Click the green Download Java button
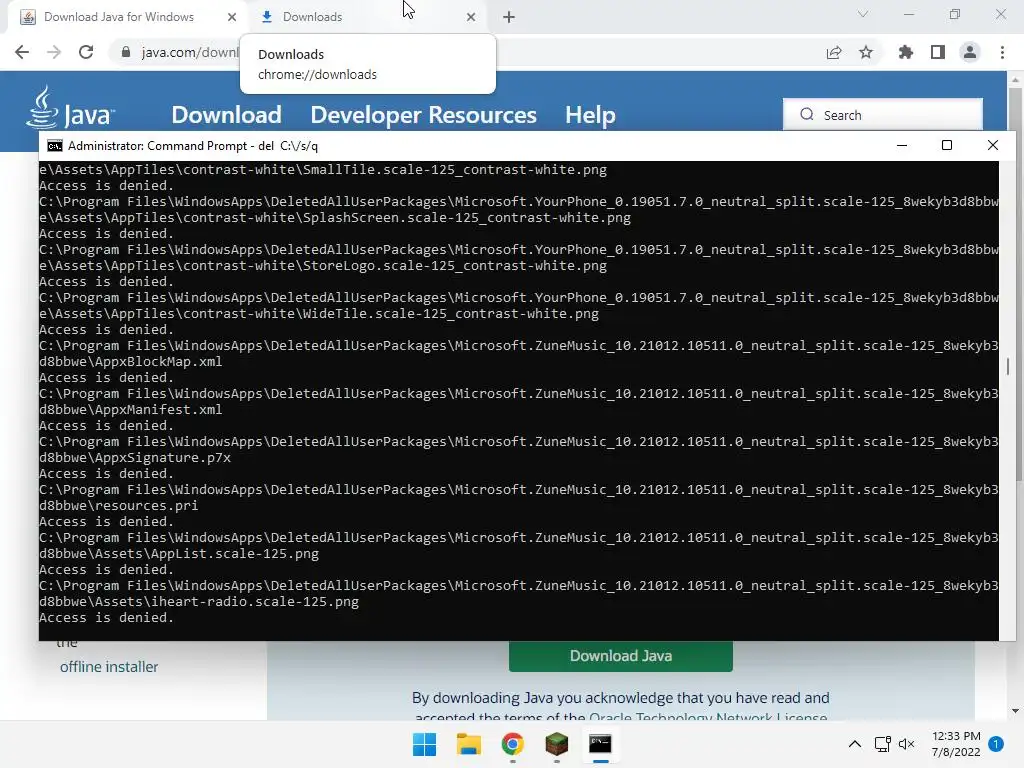 point(620,656)
